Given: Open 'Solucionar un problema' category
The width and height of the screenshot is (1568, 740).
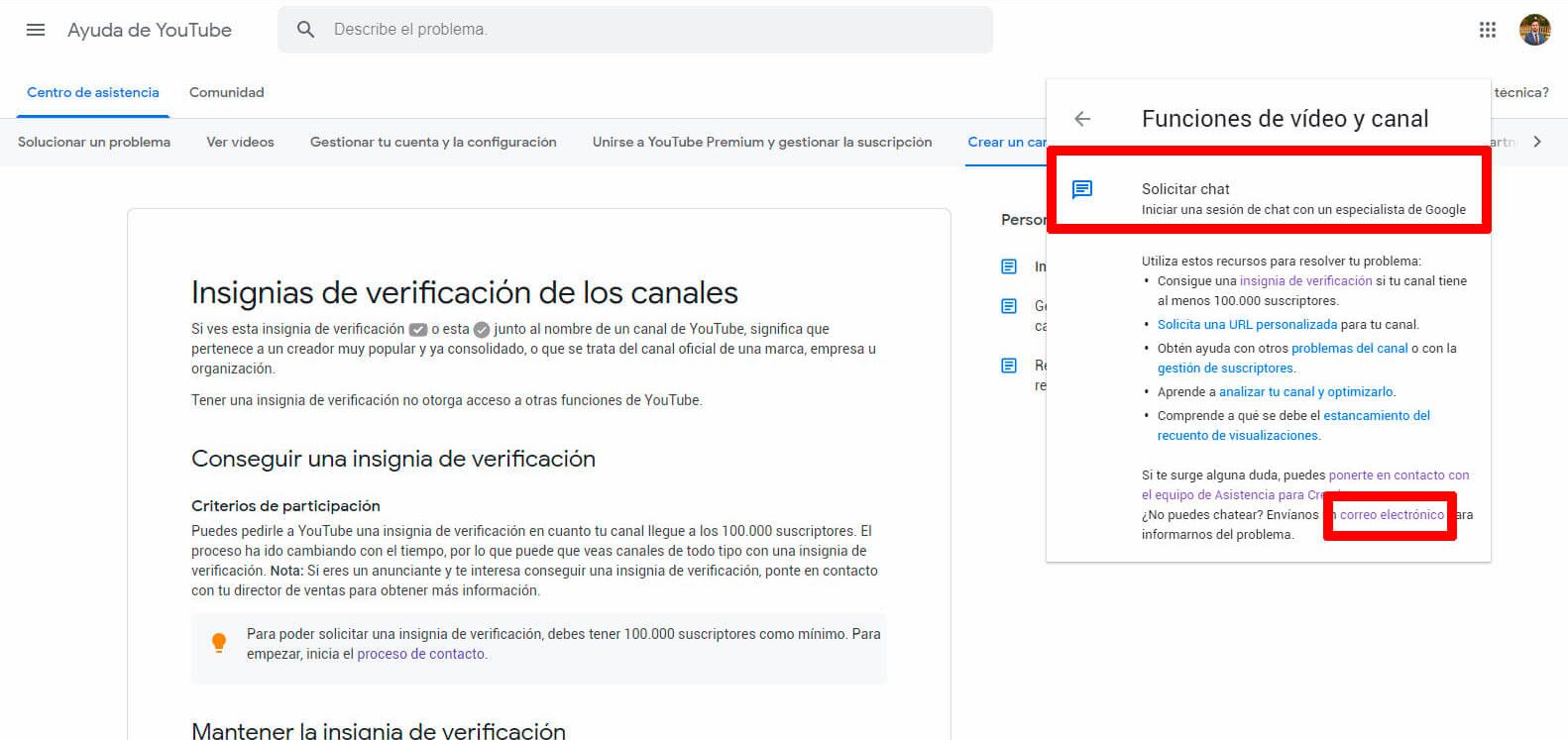Looking at the screenshot, I should point(94,142).
